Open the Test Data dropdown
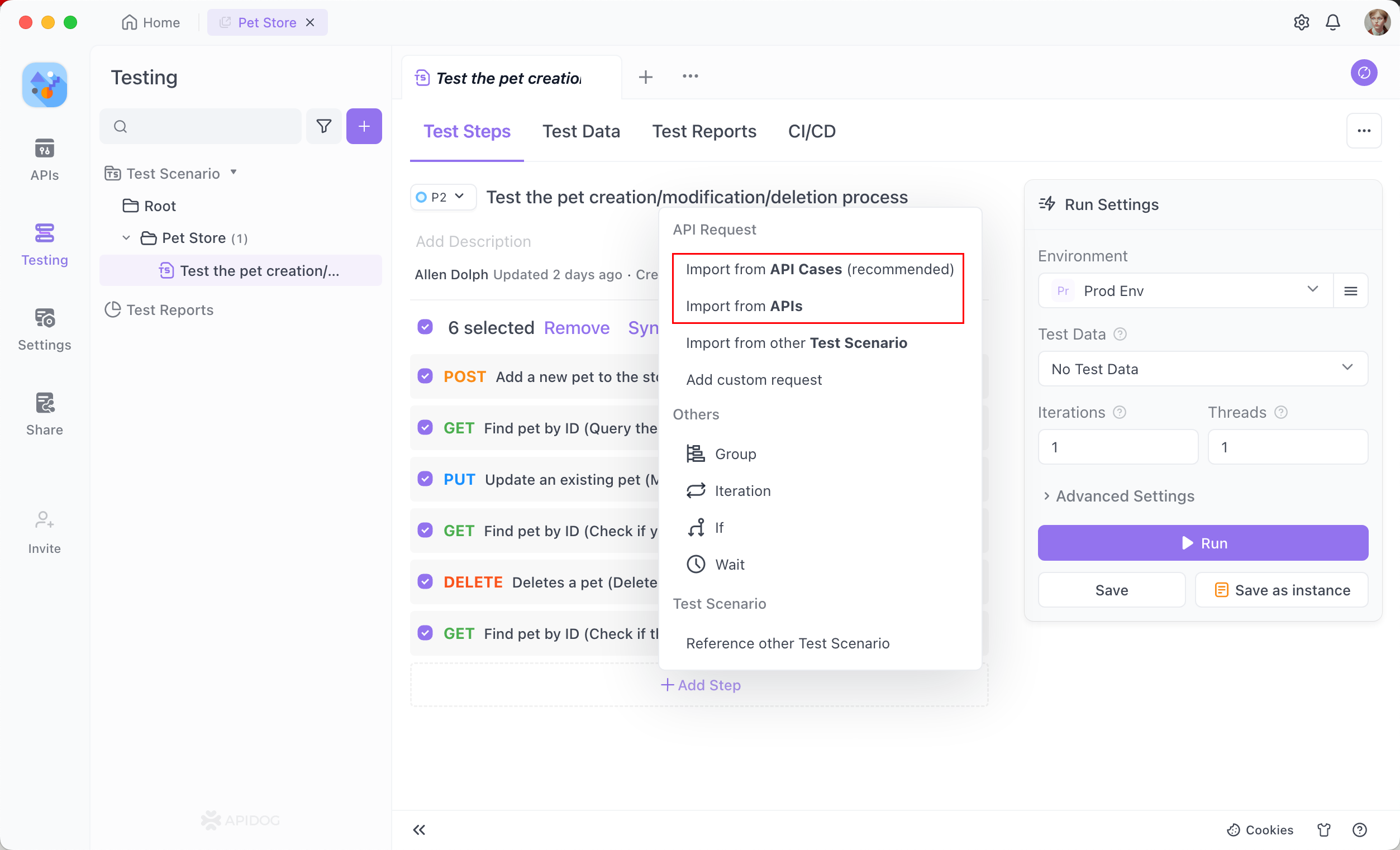This screenshot has height=850, width=1400. (x=1200, y=368)
